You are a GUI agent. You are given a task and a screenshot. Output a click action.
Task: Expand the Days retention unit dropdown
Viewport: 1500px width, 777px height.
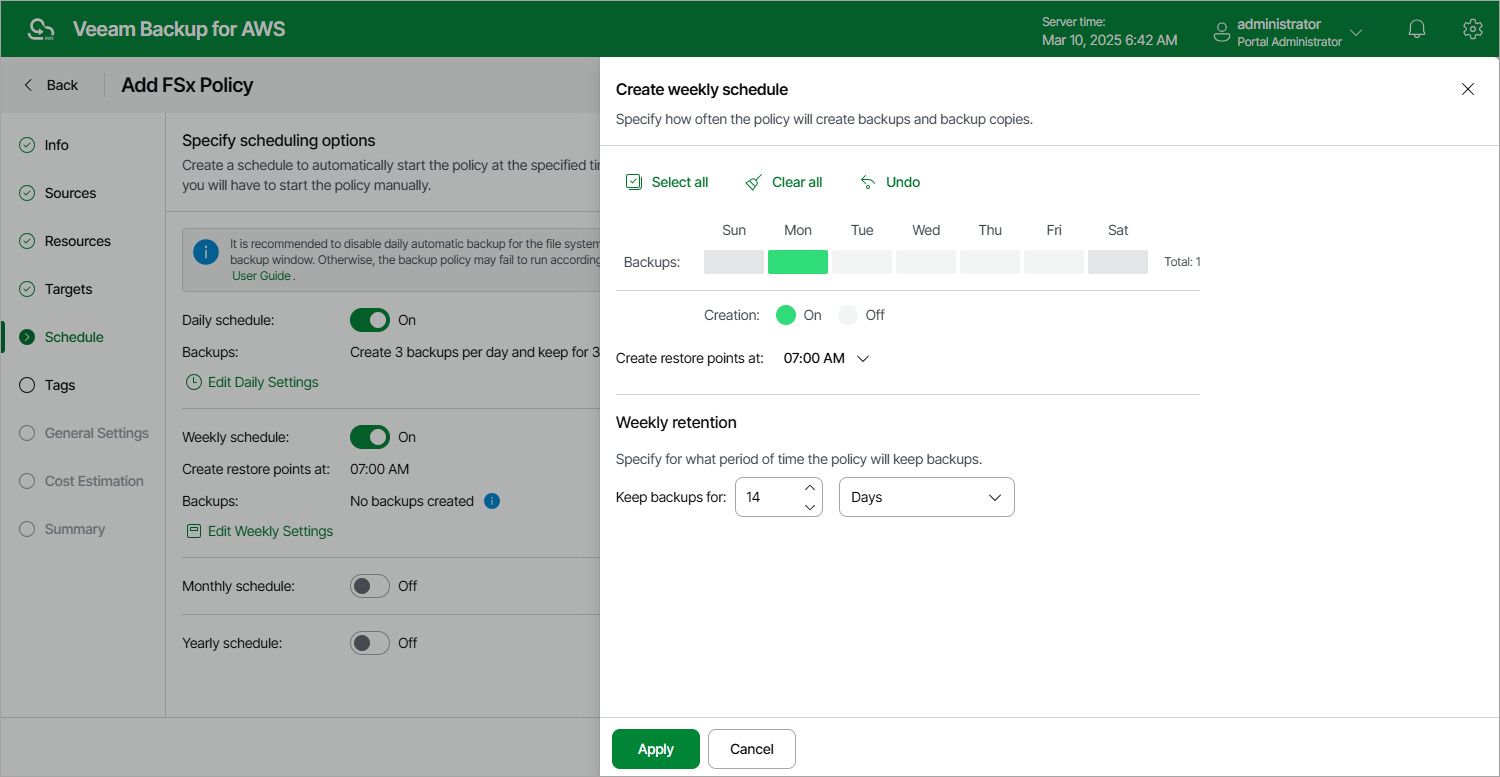point(926,497)
